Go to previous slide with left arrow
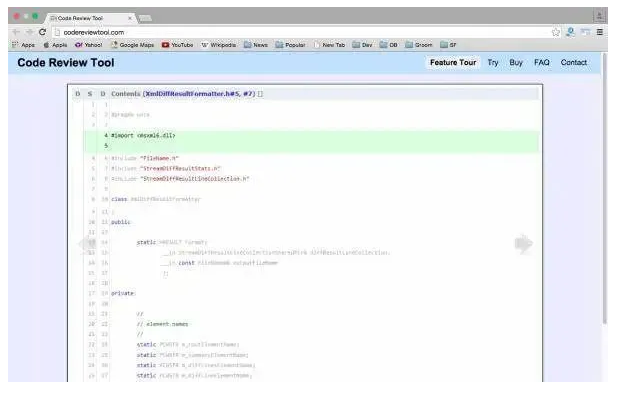The image size is (617, 395). [87, 243]
